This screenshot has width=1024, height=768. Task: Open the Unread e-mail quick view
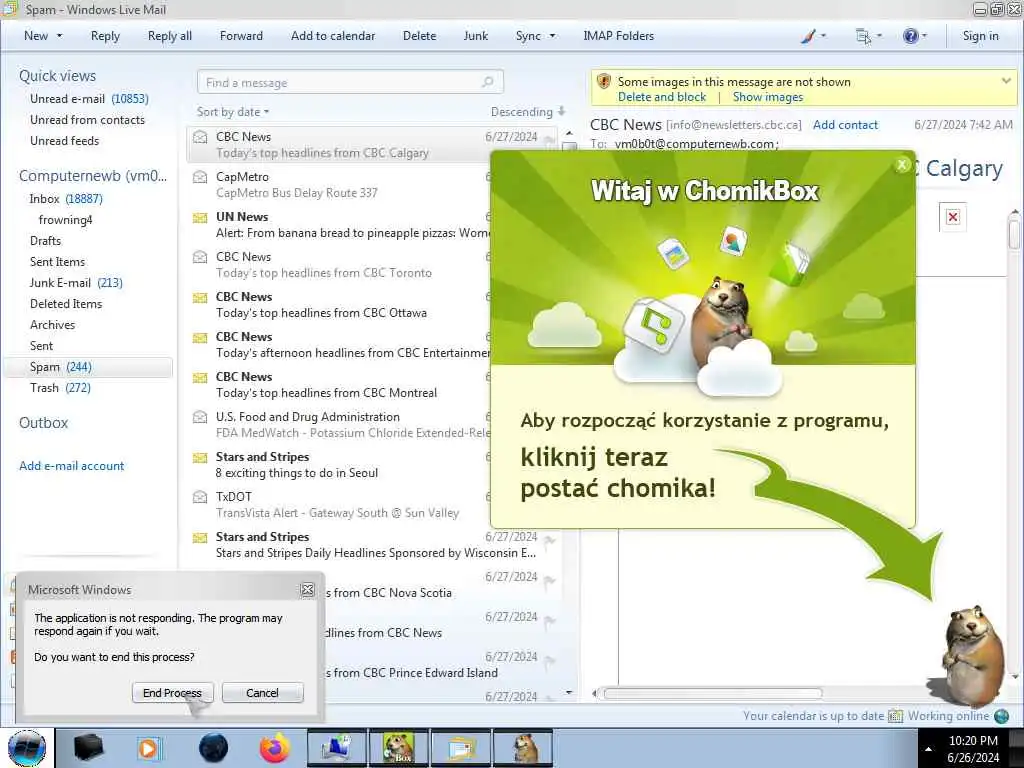89,99
